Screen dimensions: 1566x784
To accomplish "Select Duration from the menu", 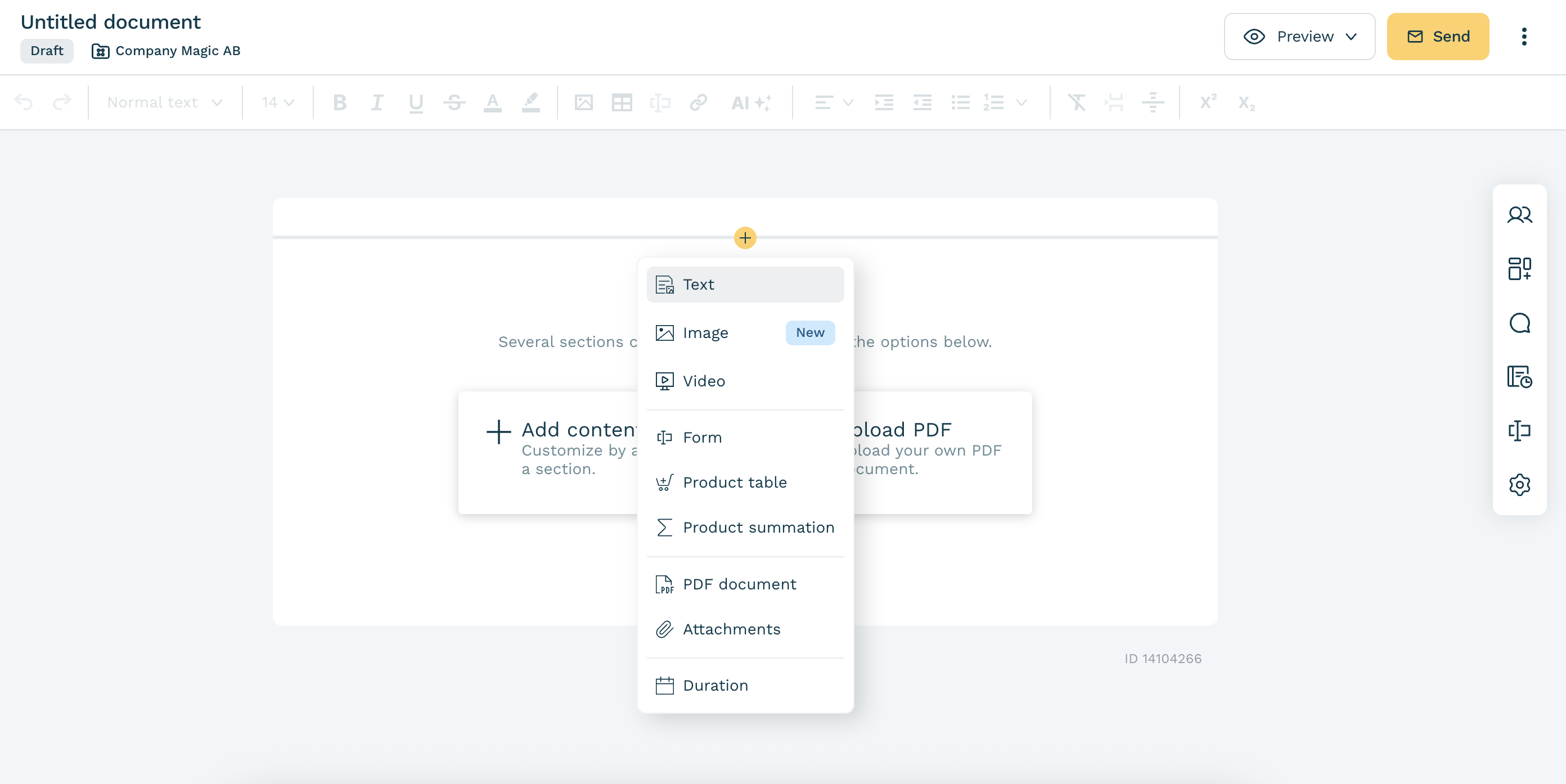I will [745, 686].
